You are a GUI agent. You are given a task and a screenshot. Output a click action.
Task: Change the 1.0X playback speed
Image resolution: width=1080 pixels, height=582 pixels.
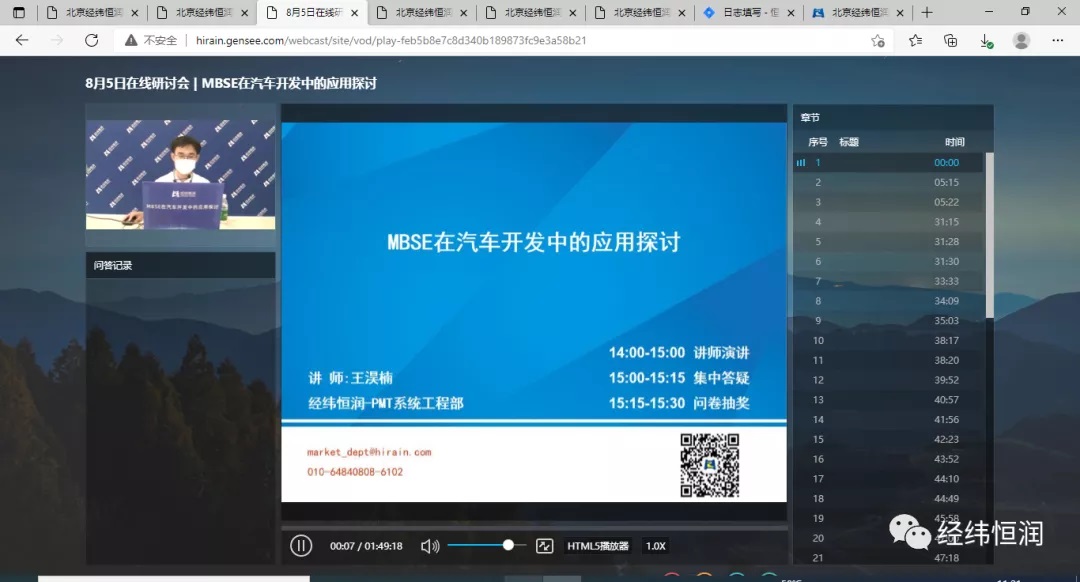point(656,546)
